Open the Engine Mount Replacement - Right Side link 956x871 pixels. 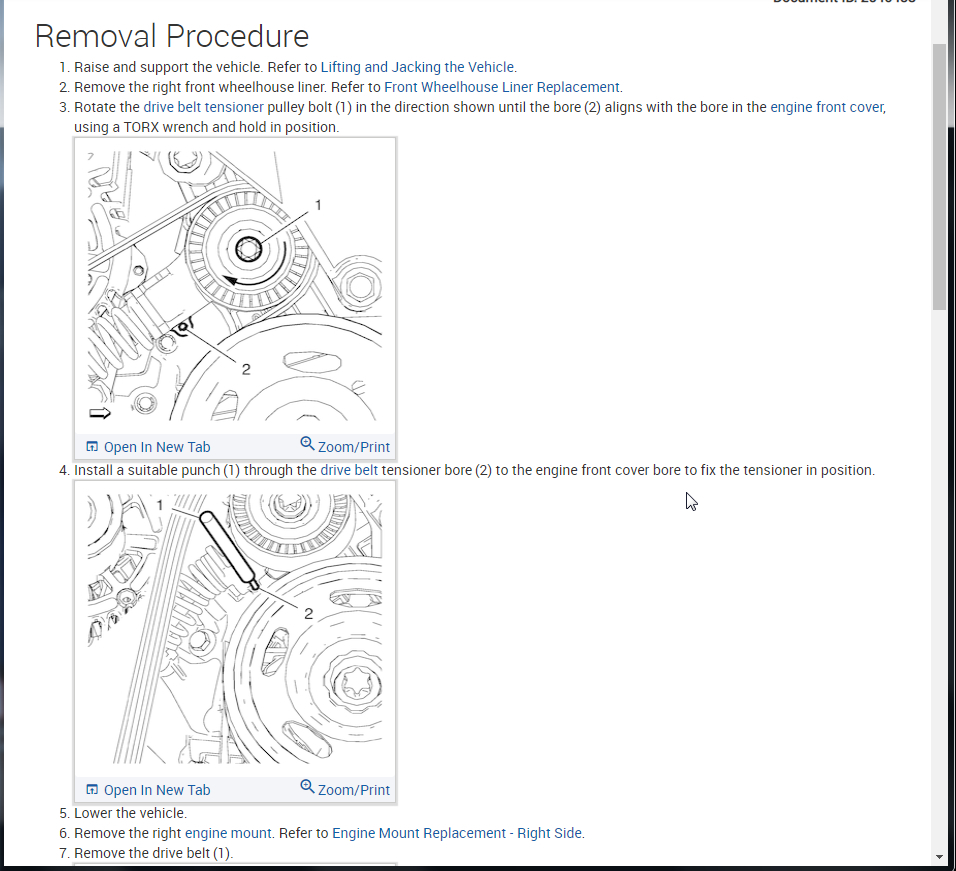(x=457, y=833)
